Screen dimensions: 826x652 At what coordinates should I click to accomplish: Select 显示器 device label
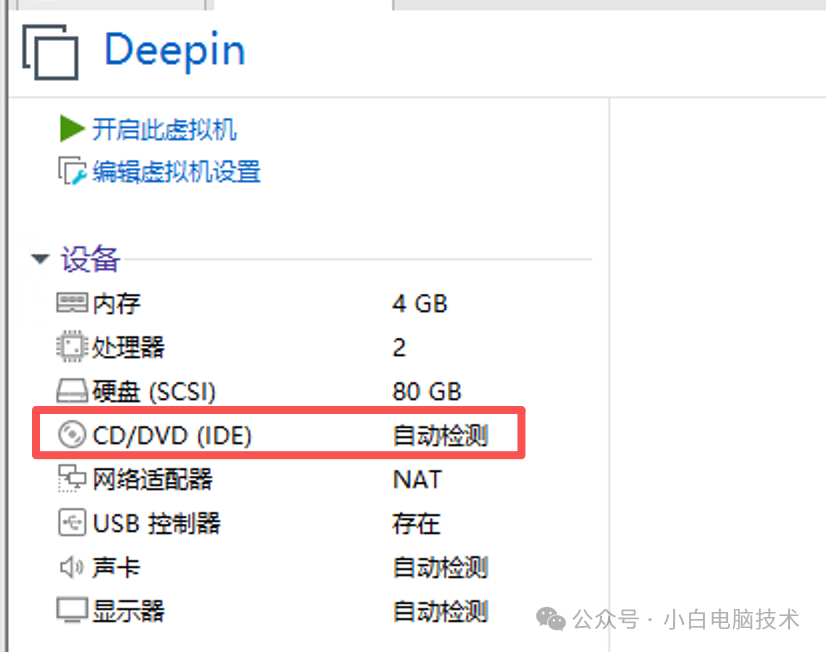point(128,611)
